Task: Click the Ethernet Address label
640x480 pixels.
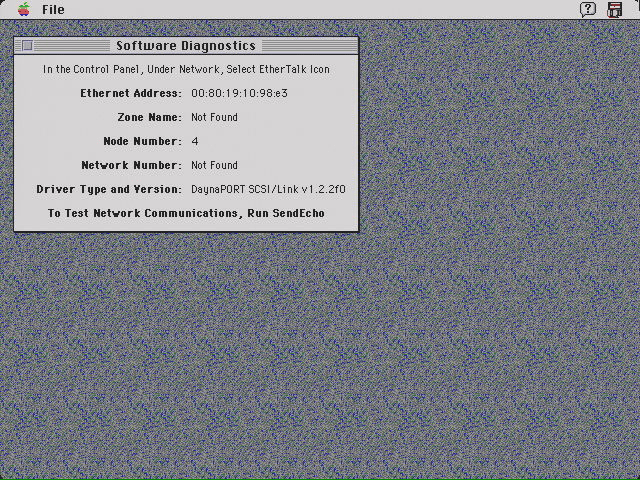Action: [x=131, y=93]
